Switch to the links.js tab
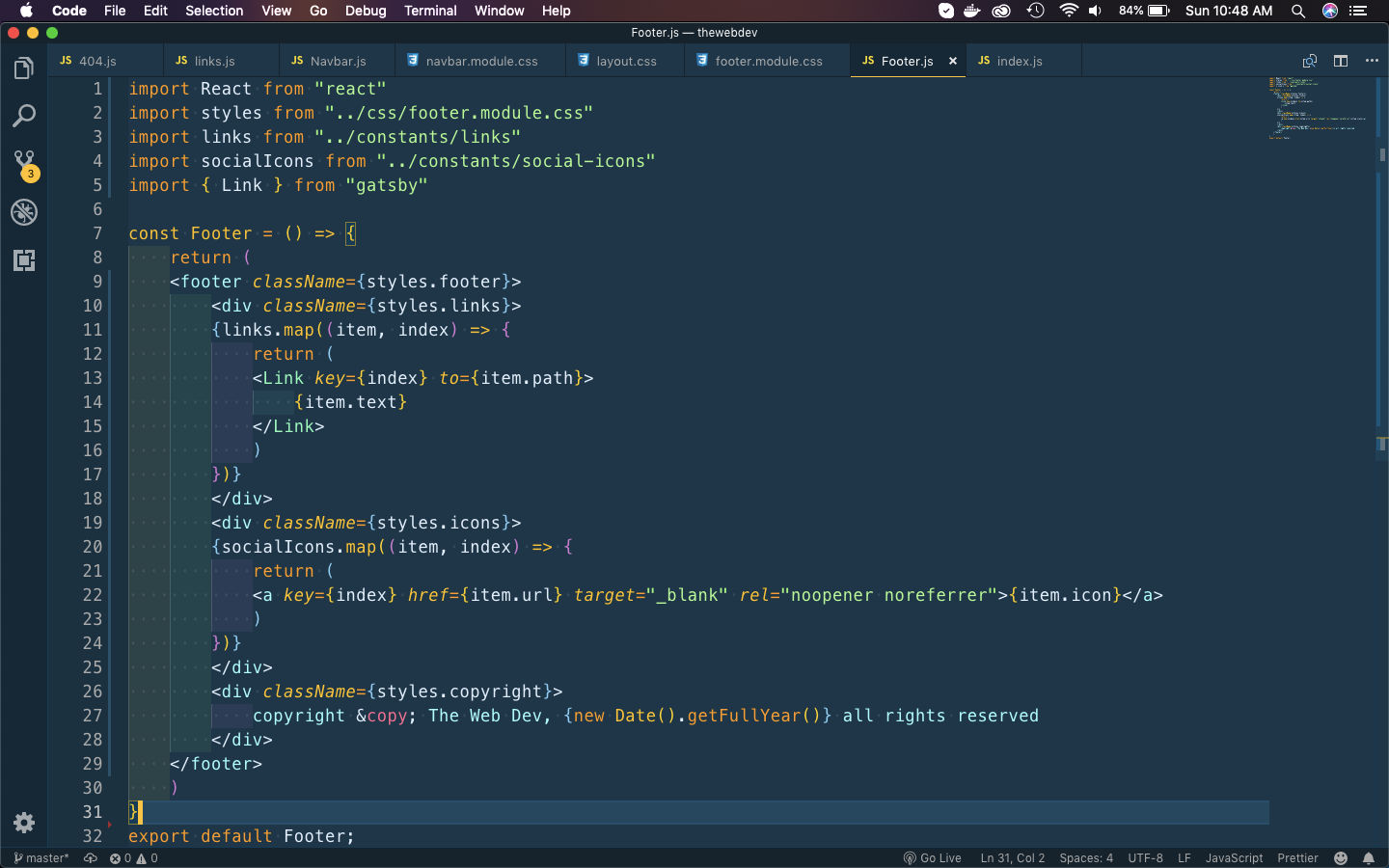 tap(221, 61)
